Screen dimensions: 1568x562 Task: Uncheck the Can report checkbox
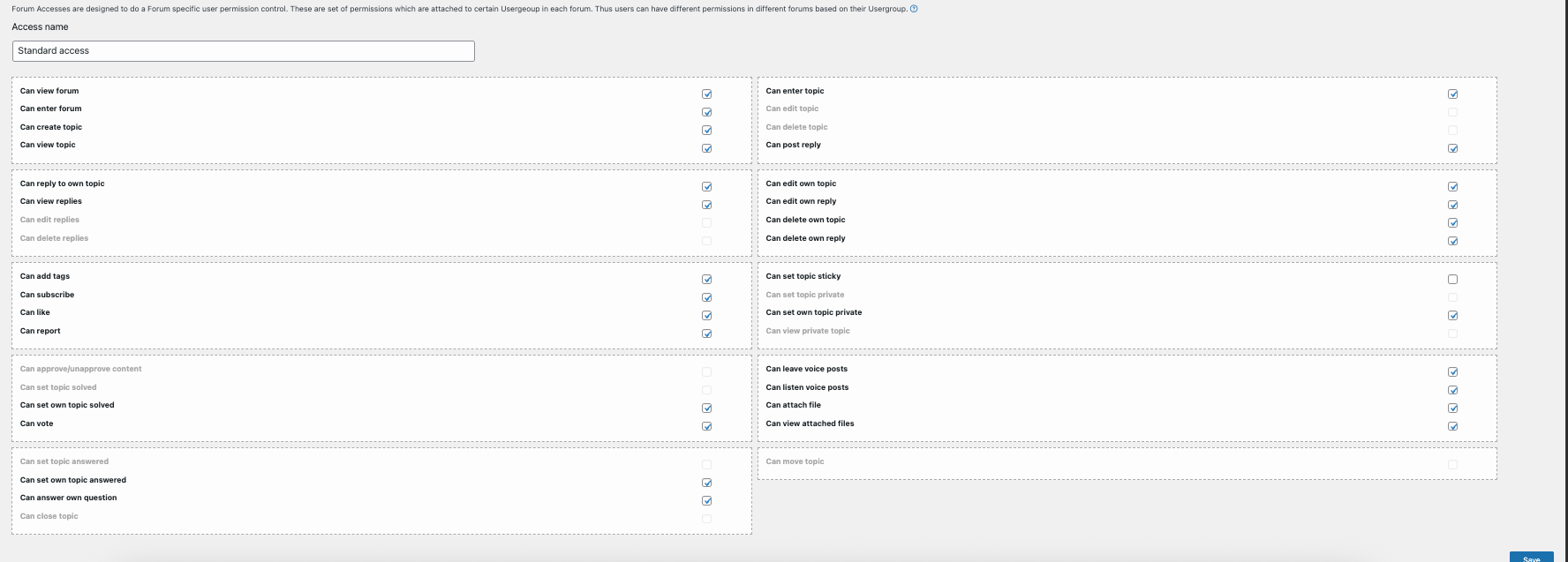pyautogui.click(x=706, y=333)
